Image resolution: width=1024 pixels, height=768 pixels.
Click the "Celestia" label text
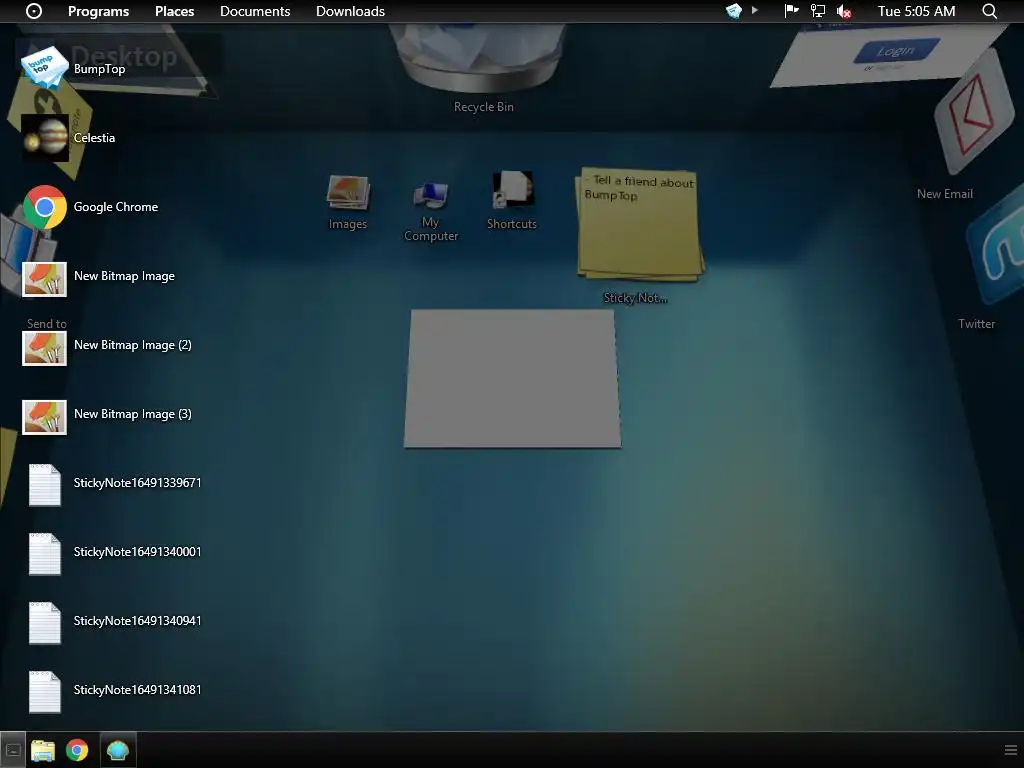point(94,138)
